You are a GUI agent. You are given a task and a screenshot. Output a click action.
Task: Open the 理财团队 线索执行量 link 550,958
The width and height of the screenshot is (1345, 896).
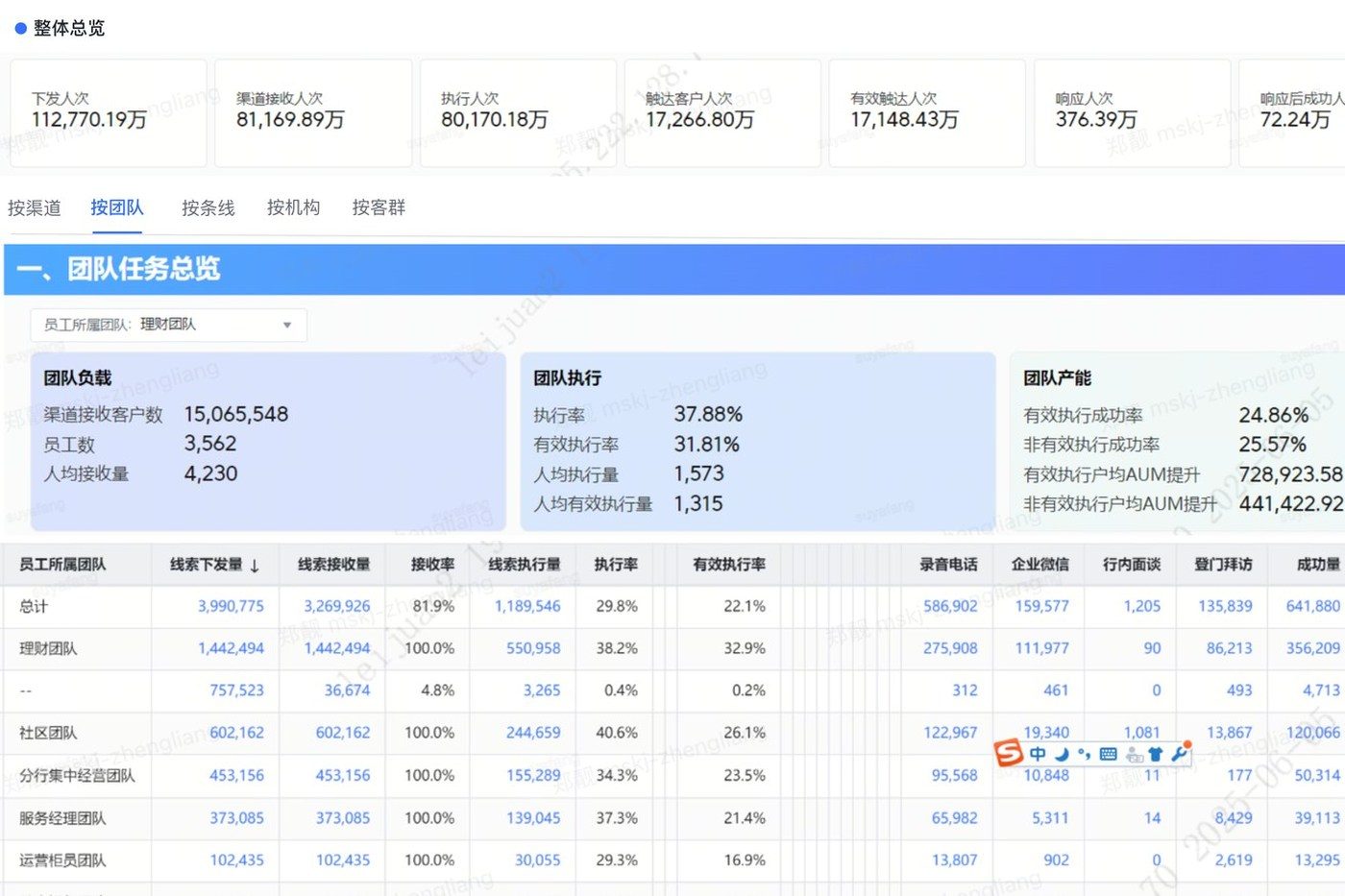coord(533,648)
